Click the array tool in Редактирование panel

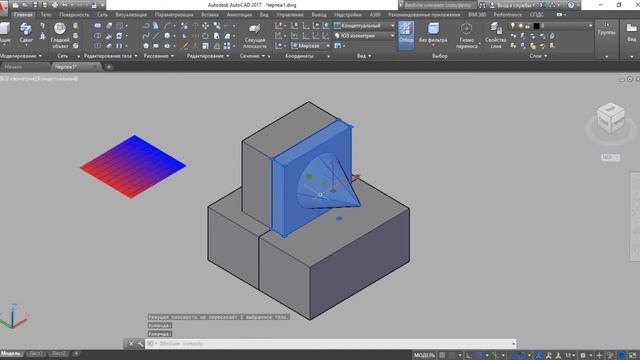[227, 46]
